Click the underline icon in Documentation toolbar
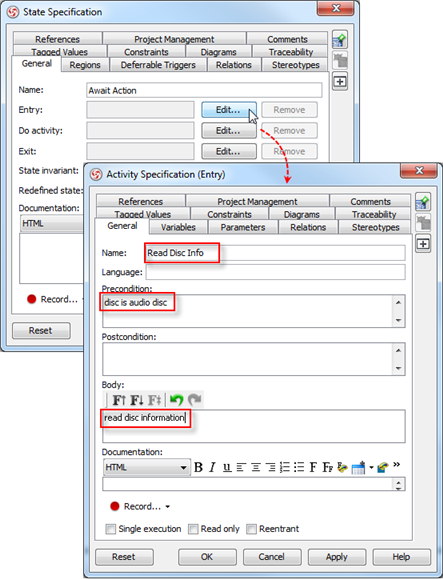The image size is (443, 579). pos(227,467)
